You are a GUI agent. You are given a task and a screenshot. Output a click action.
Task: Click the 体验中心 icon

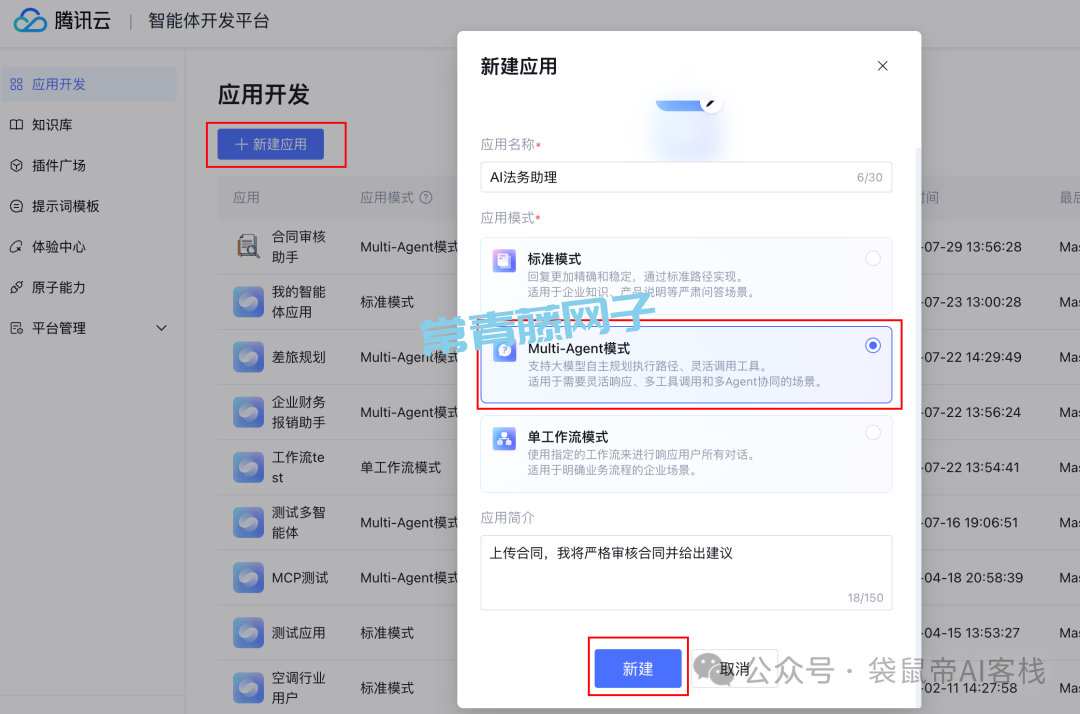(17, 246)
